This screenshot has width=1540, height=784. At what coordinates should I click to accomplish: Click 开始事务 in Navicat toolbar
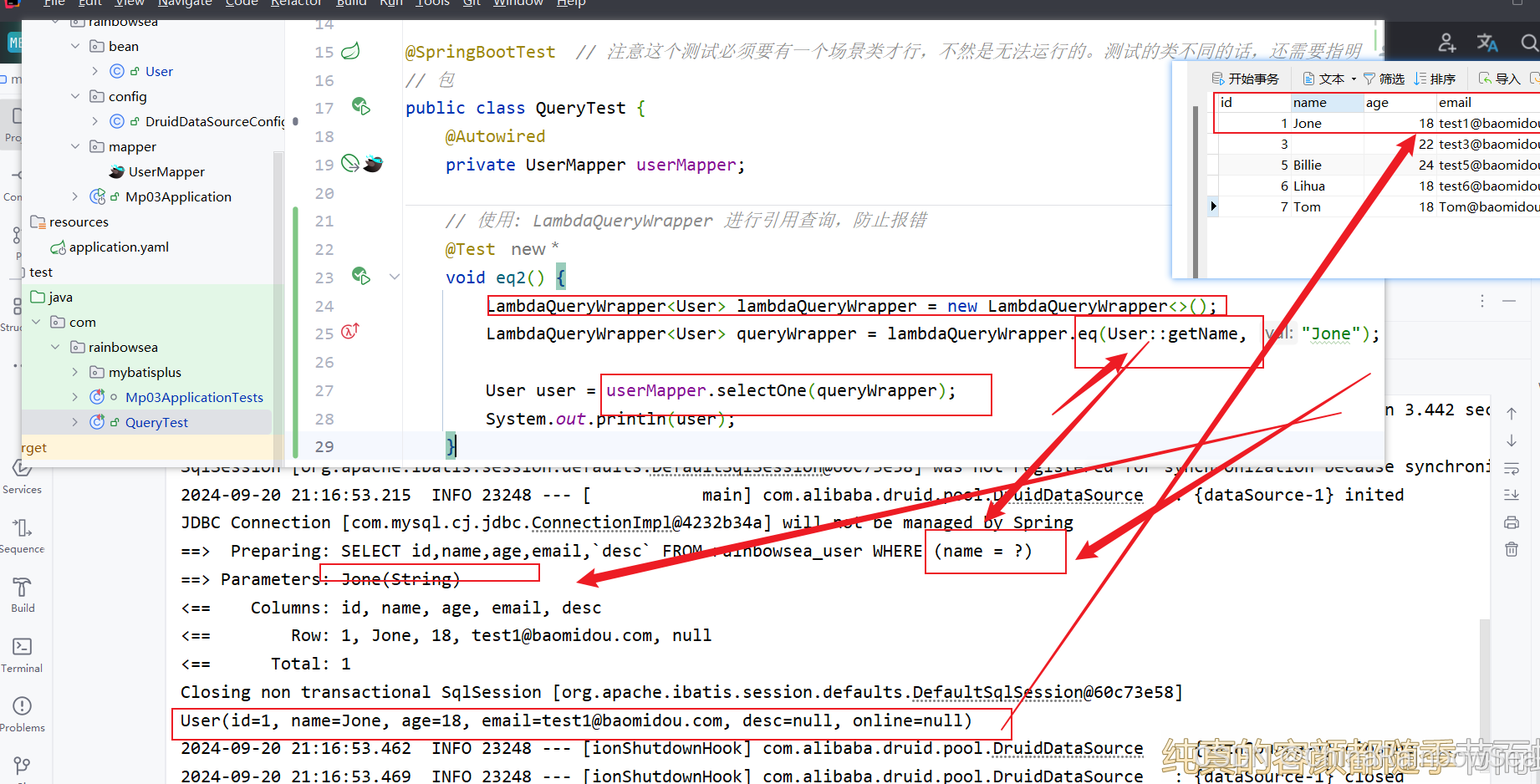(1246, 79)
